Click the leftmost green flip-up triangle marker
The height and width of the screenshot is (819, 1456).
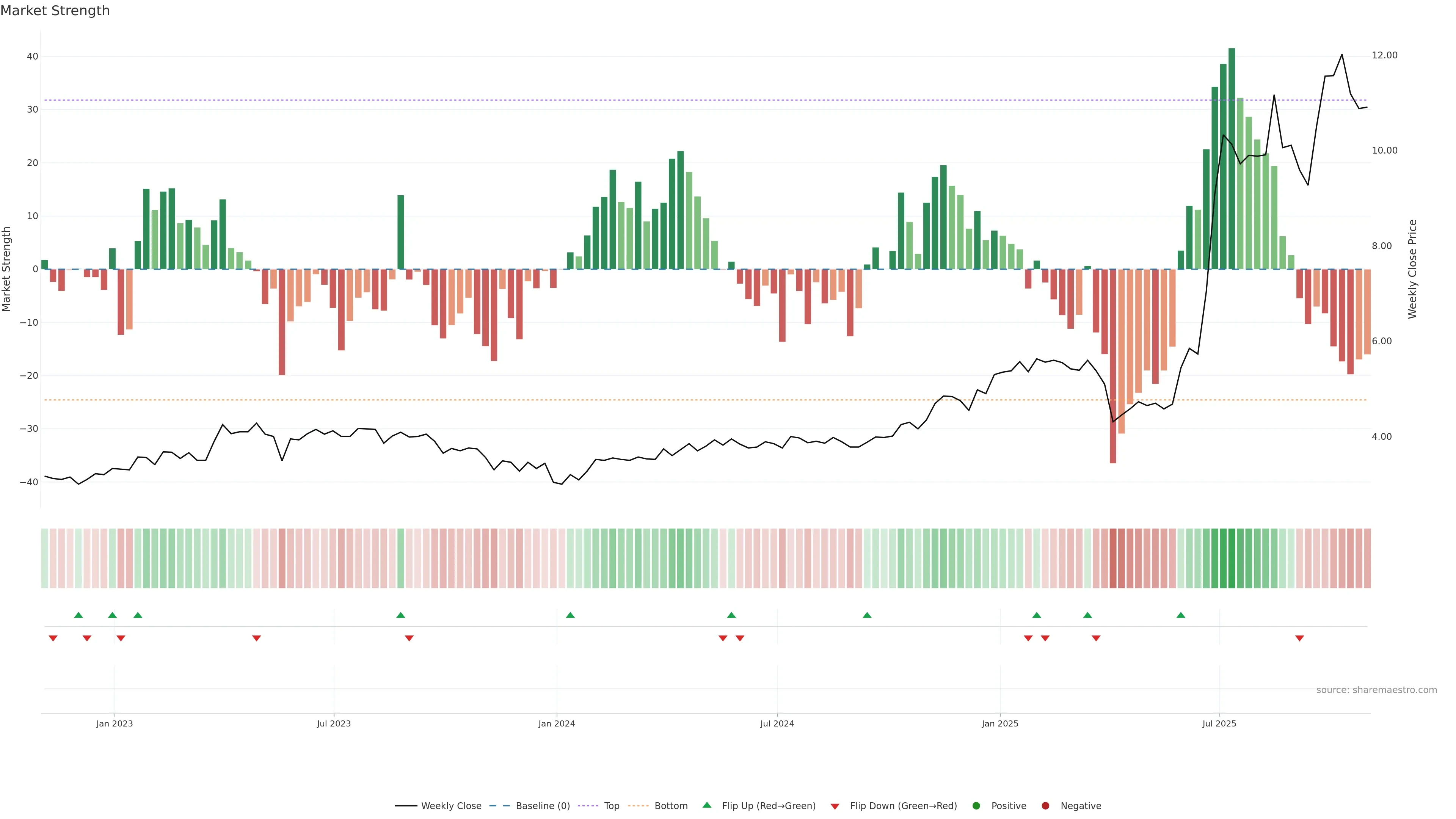(78, 615)
